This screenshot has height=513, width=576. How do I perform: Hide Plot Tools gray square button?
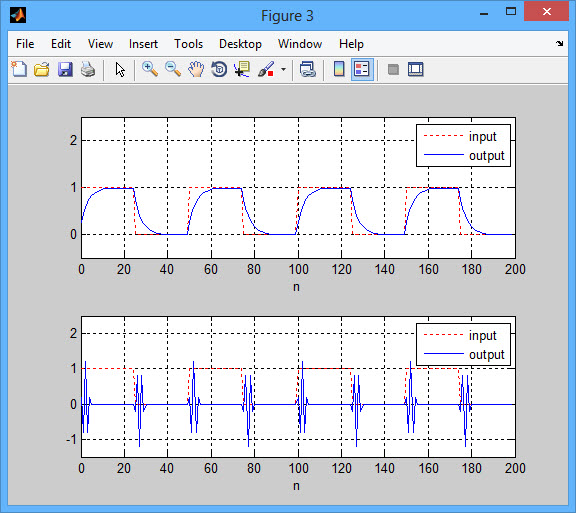tap(393, 69)
